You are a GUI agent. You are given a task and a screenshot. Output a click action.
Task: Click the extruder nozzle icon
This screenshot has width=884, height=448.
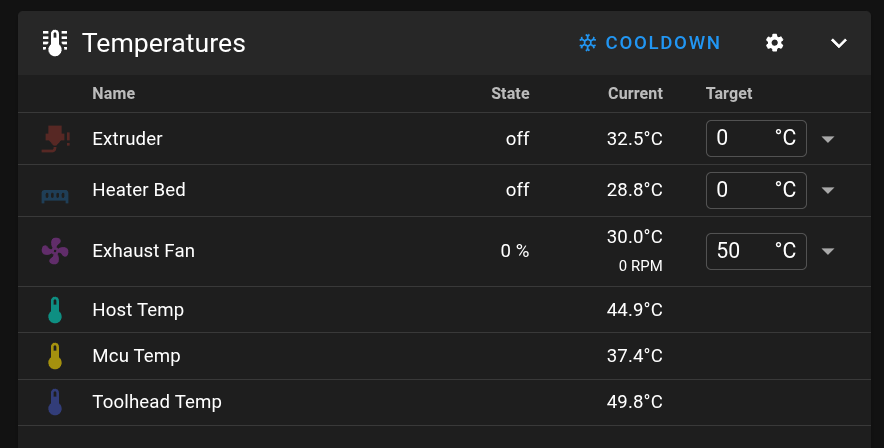55,138
